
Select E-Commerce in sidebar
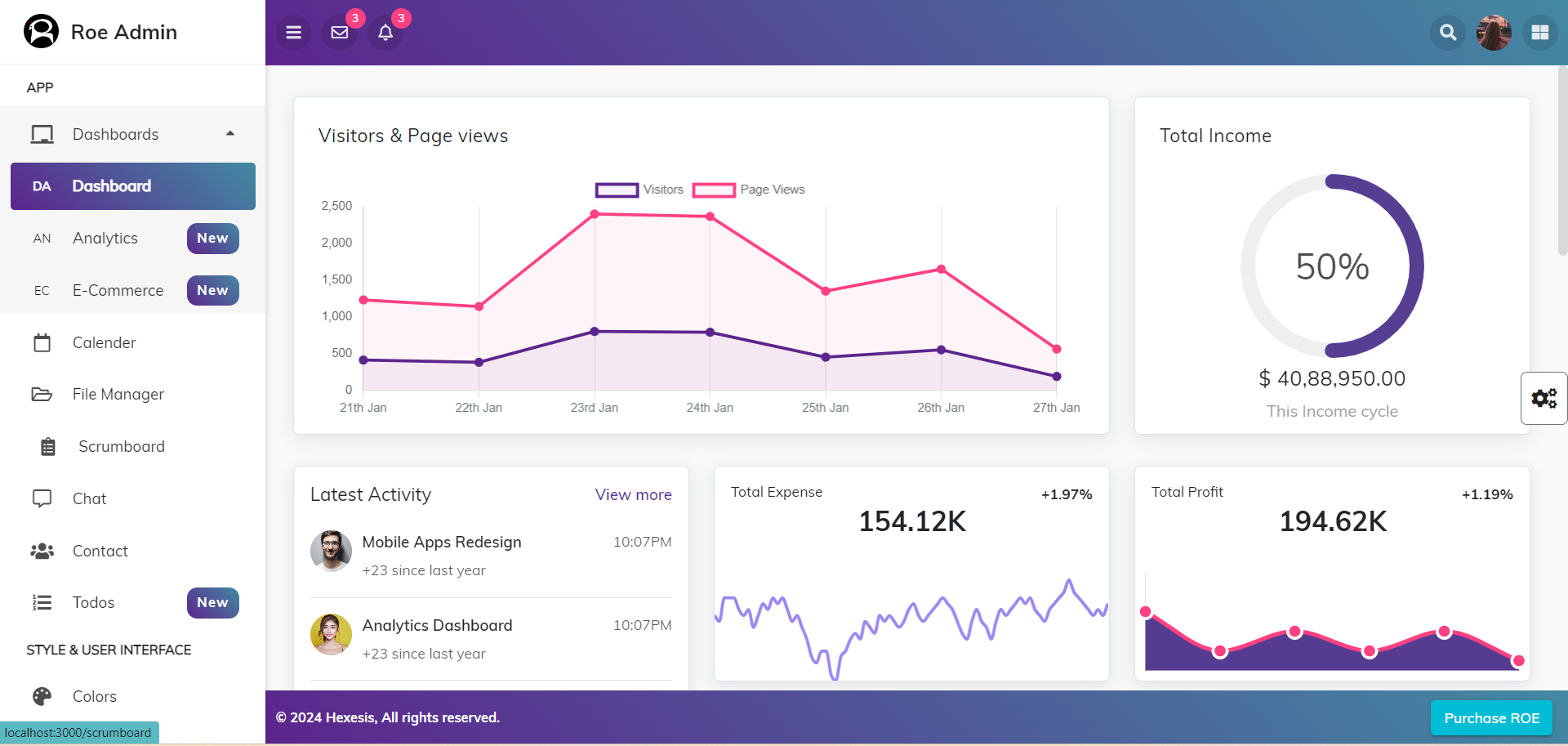(118, 291)
